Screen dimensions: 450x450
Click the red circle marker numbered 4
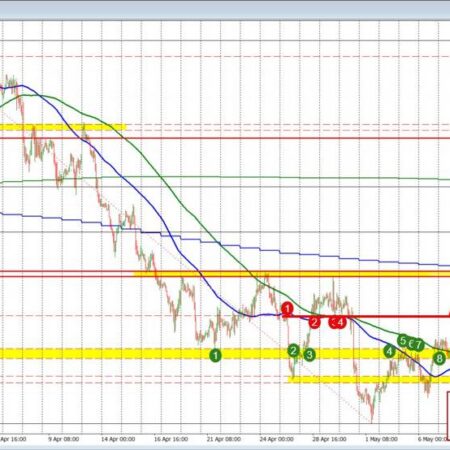(340, 322)
